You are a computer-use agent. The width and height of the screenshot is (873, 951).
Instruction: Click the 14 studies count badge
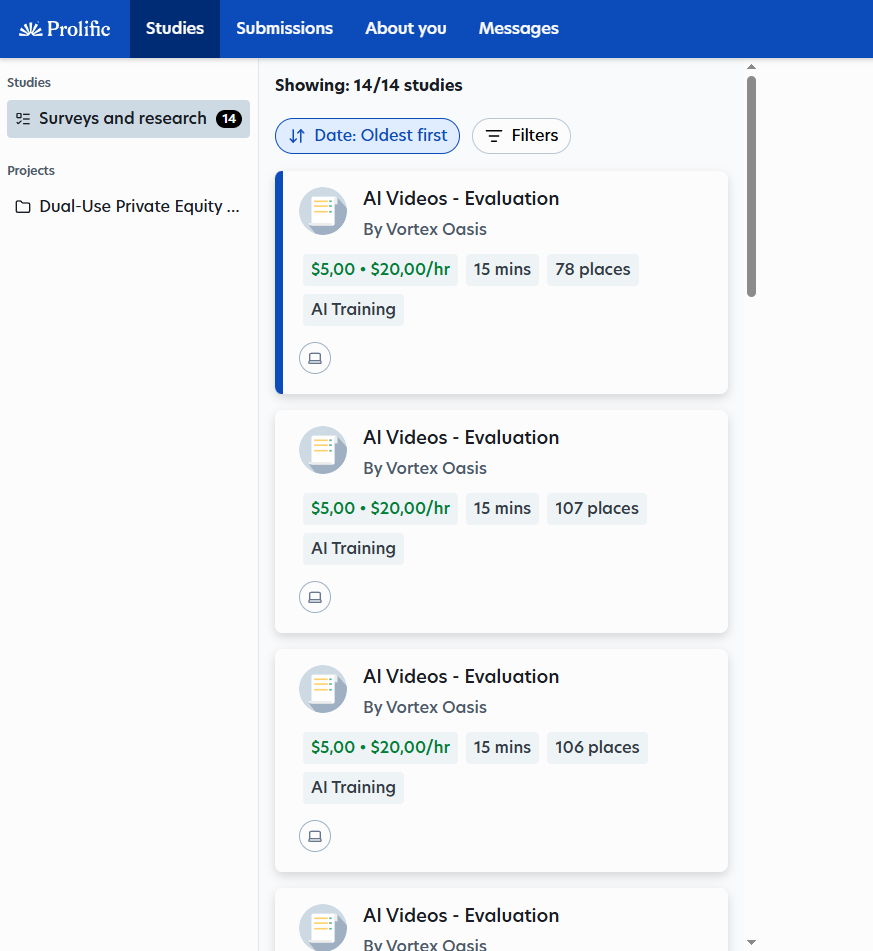[x=229, y=119]
